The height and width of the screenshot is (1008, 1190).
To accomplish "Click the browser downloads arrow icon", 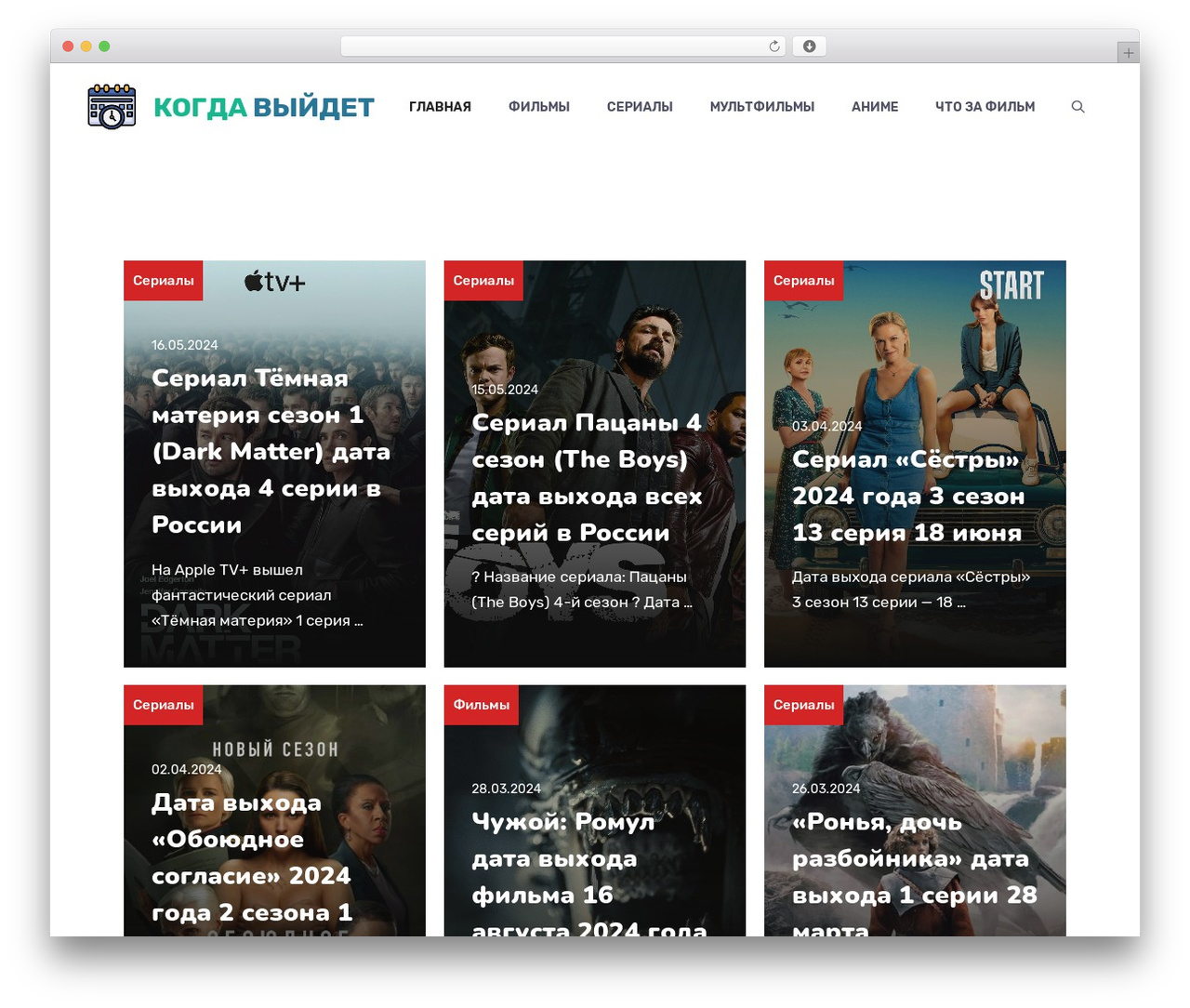I will click(x=810, y=46).
